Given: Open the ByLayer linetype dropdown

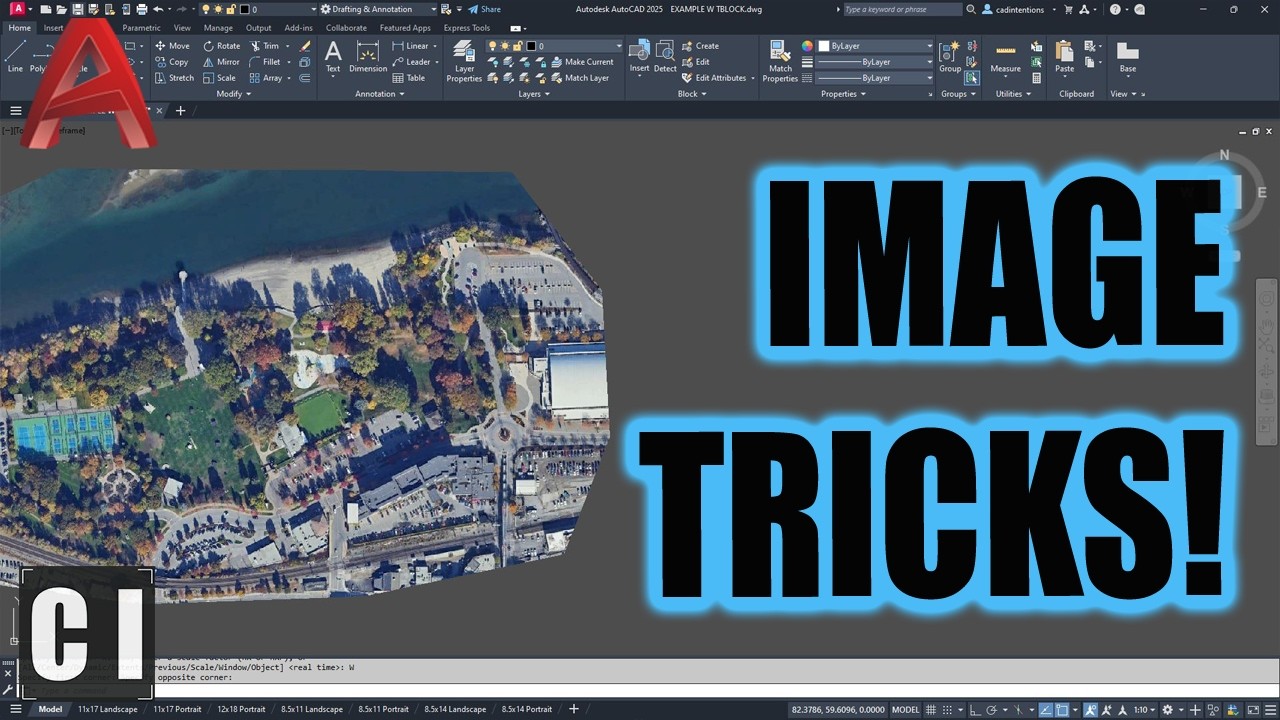Looking at the screenshot, I should [875, 78].
